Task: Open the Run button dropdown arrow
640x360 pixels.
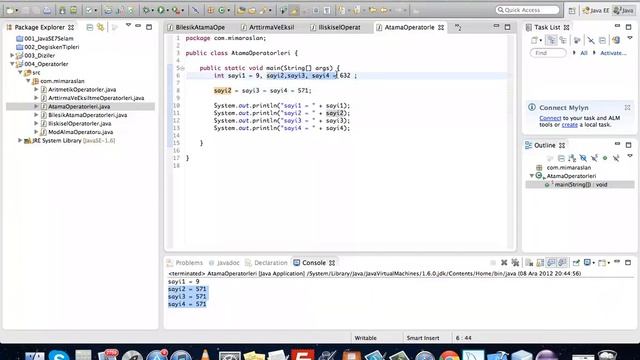Action: (168, 10)
